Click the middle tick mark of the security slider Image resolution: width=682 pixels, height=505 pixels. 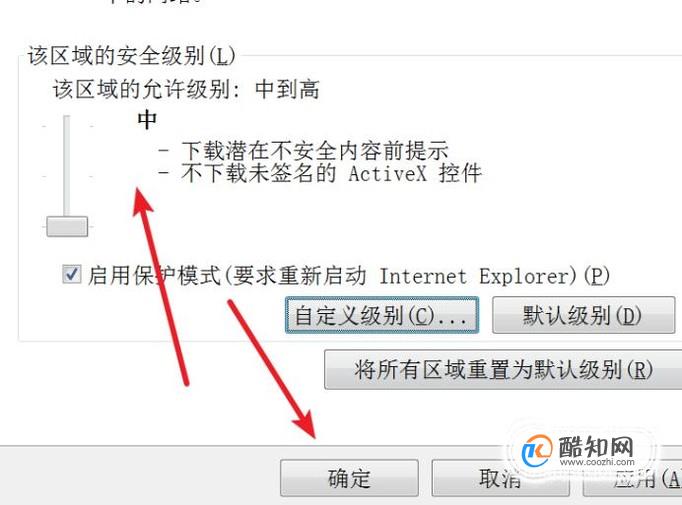click(x=67, y=176)
